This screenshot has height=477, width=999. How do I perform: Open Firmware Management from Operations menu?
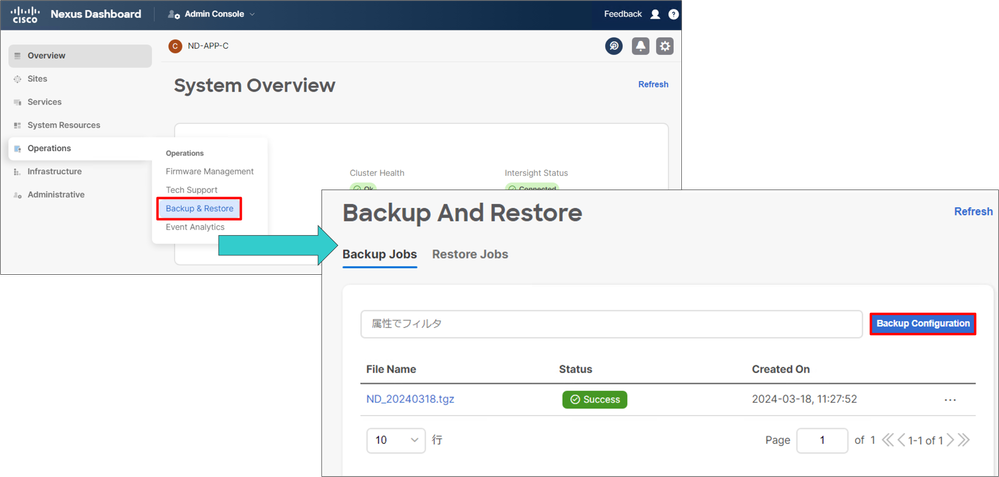point(210,171)
